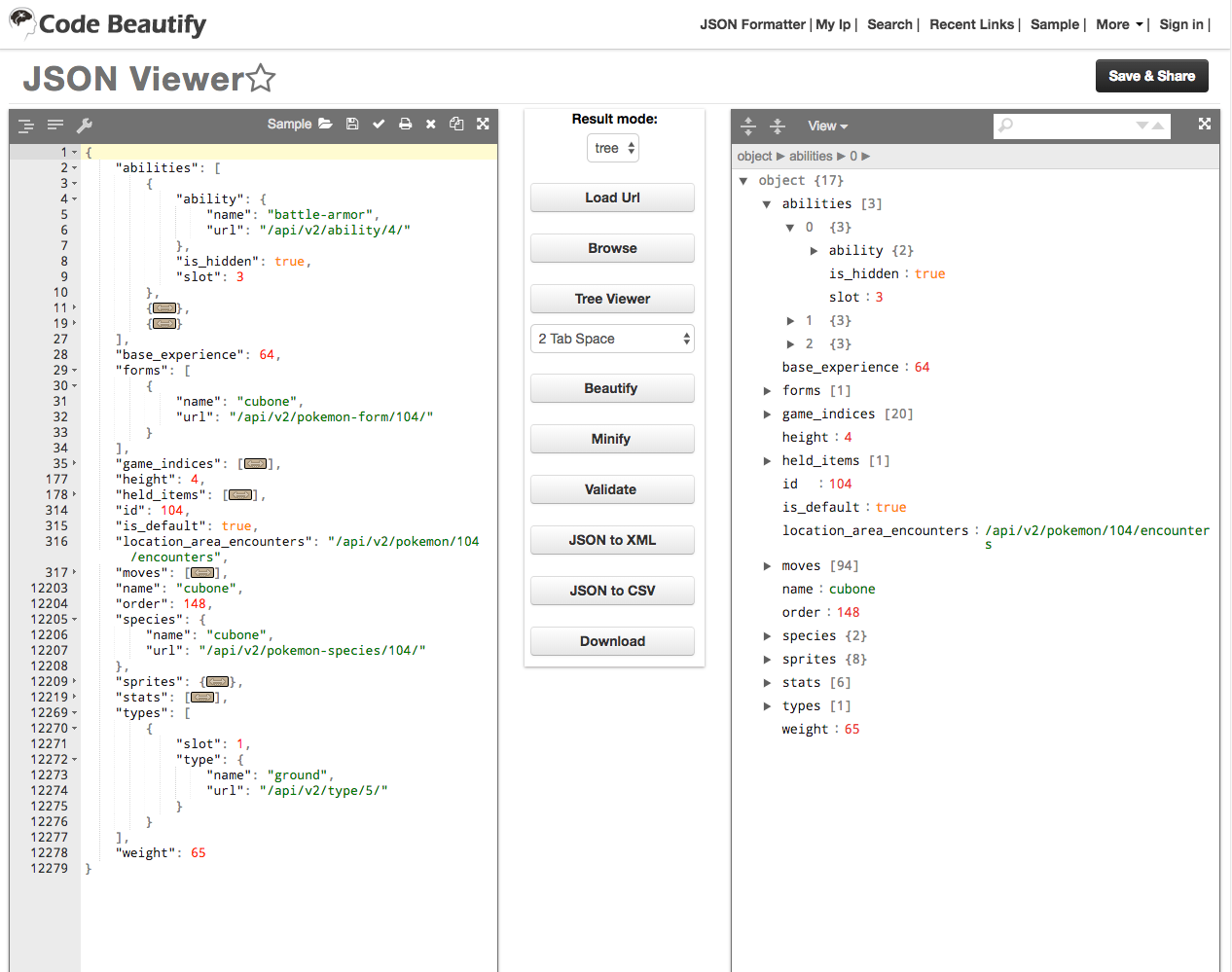This screenshot has height=972, width=1232.
Task: Click the Tree Viewer button
Action: pyautogui.click(x=612, y=299)
